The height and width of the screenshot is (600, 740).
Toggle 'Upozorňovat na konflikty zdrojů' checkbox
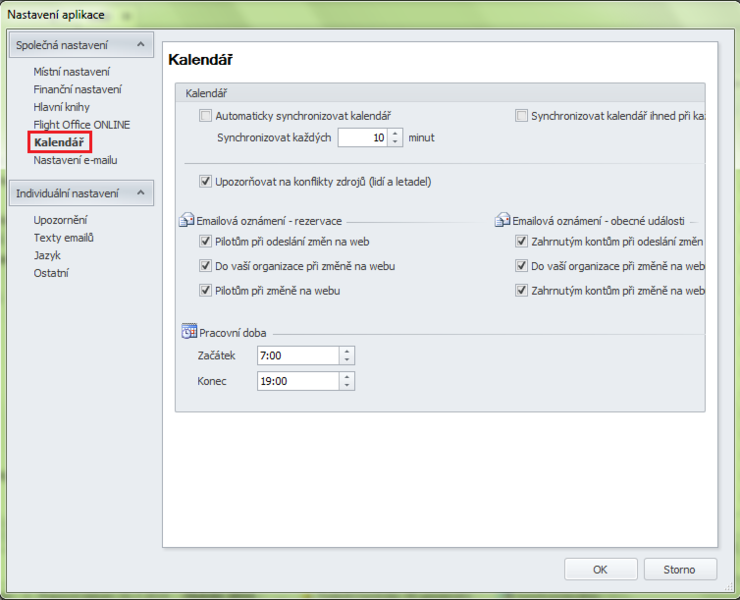(206, 182)
